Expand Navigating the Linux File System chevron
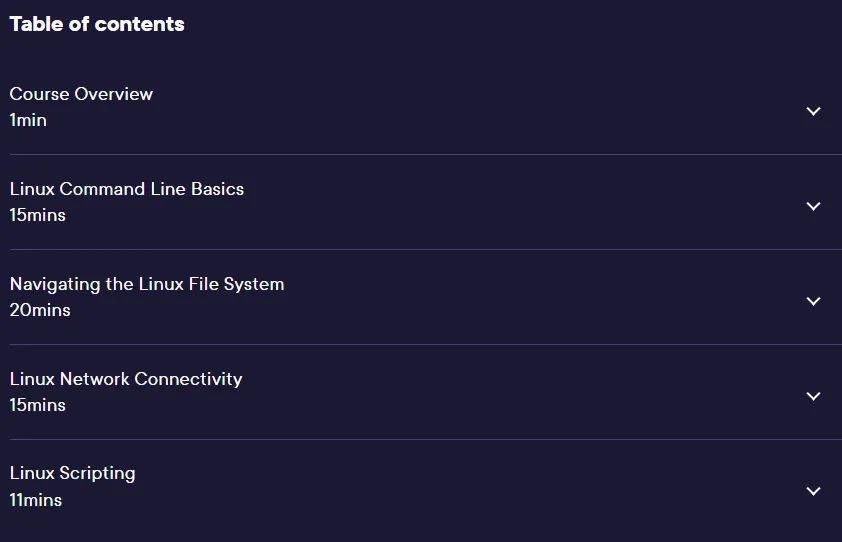 (814, 301)
